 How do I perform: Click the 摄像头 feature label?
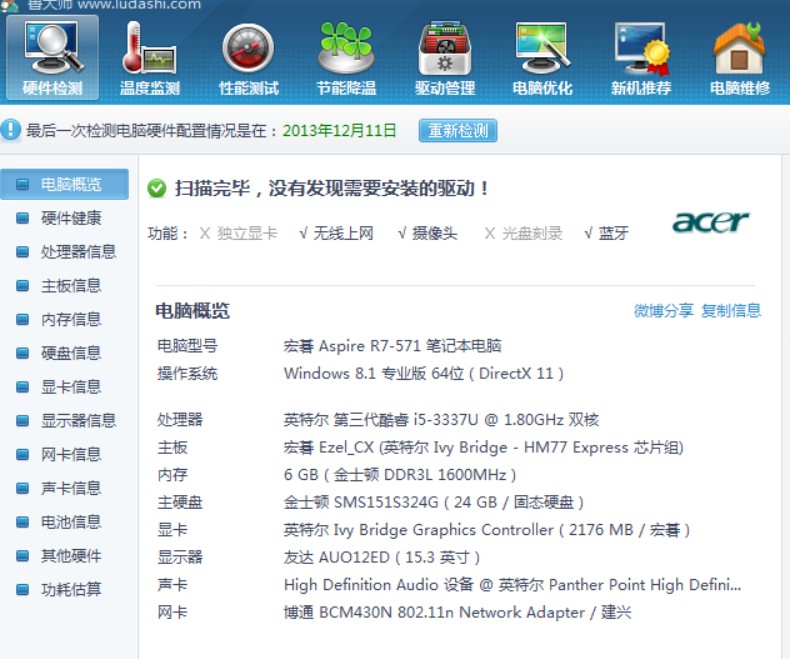[435, 233]
